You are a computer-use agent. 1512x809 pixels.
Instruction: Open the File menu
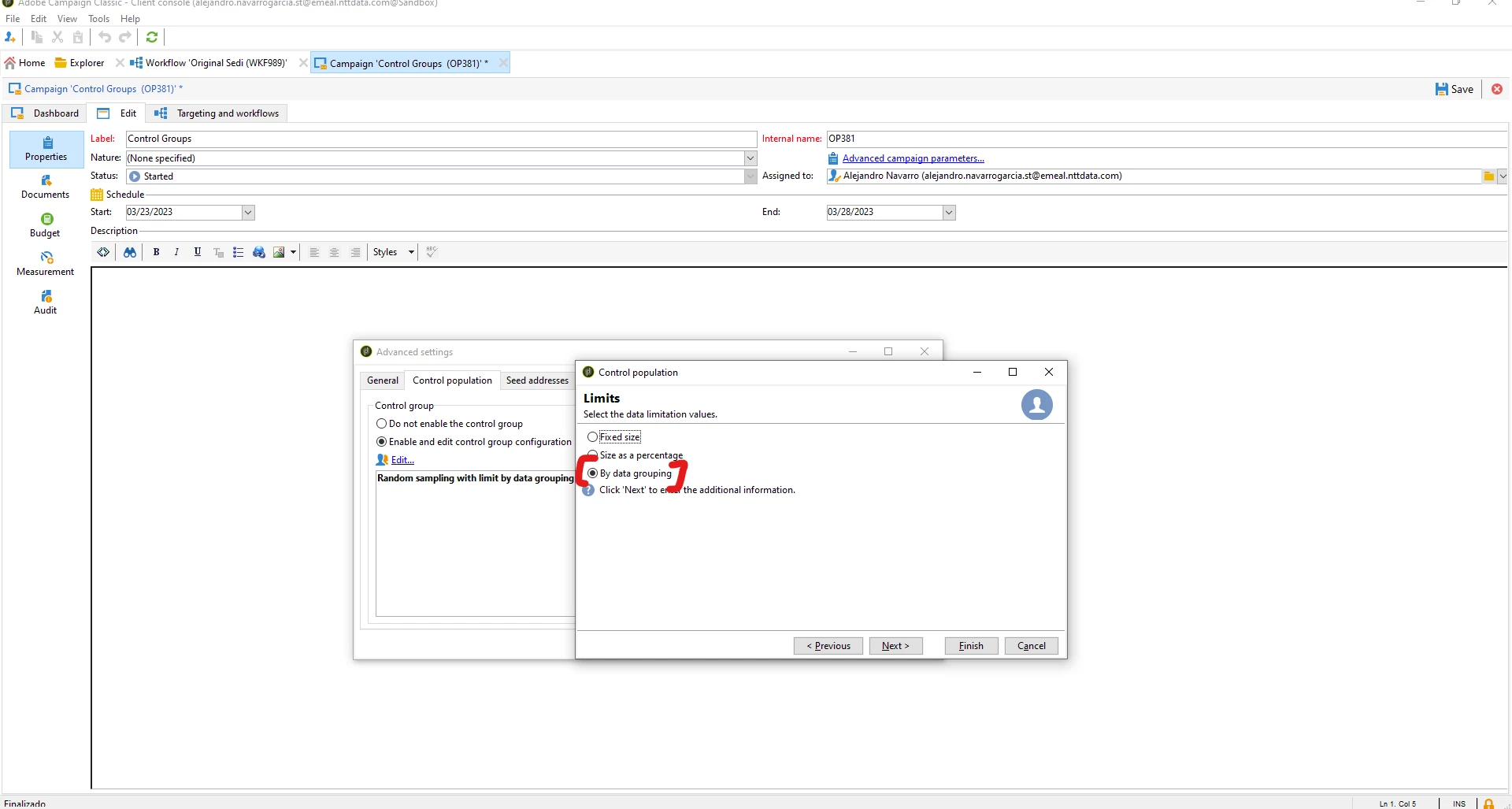[x=13, y=19]
